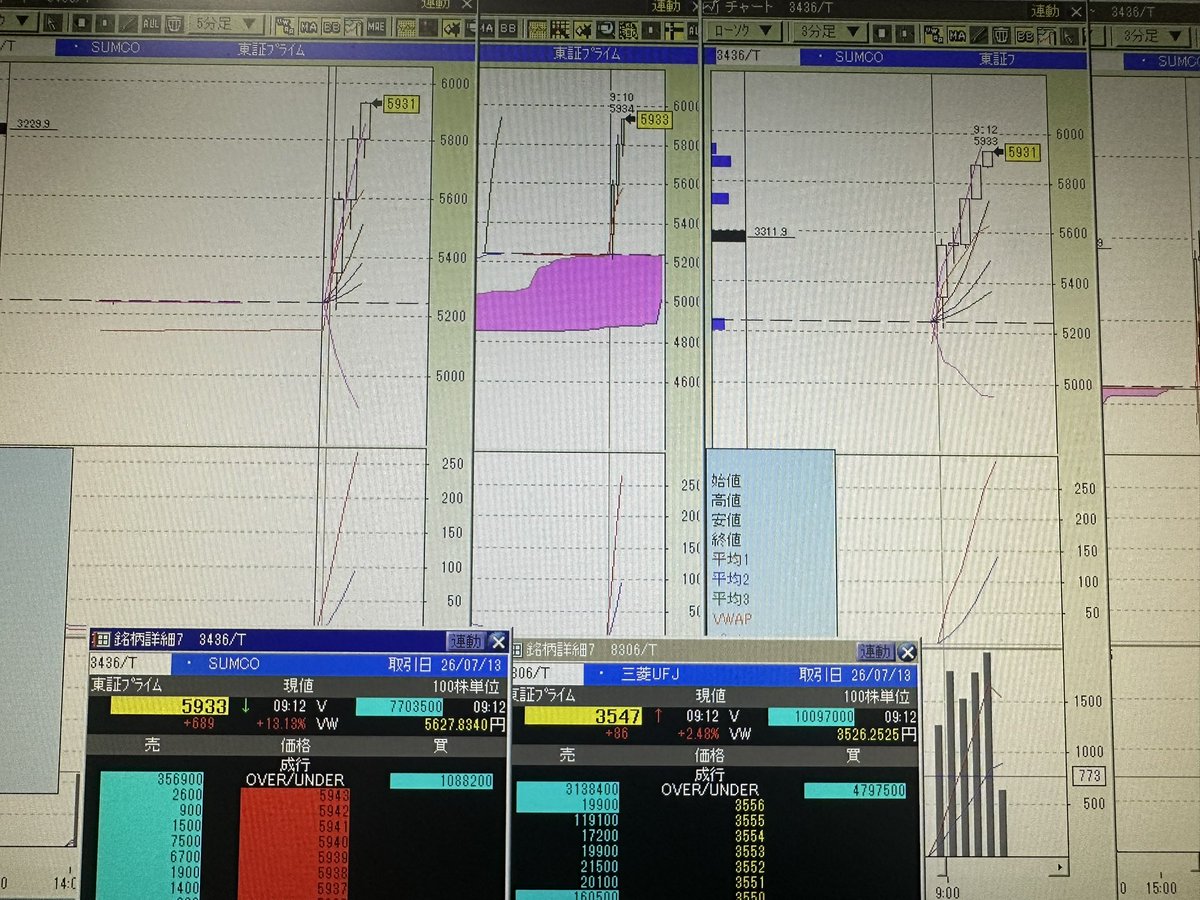Screen dimensions: 1200x900
Task: Click the 平均1 legend entry in the chart legend box
Action: [x=730, y=558]
